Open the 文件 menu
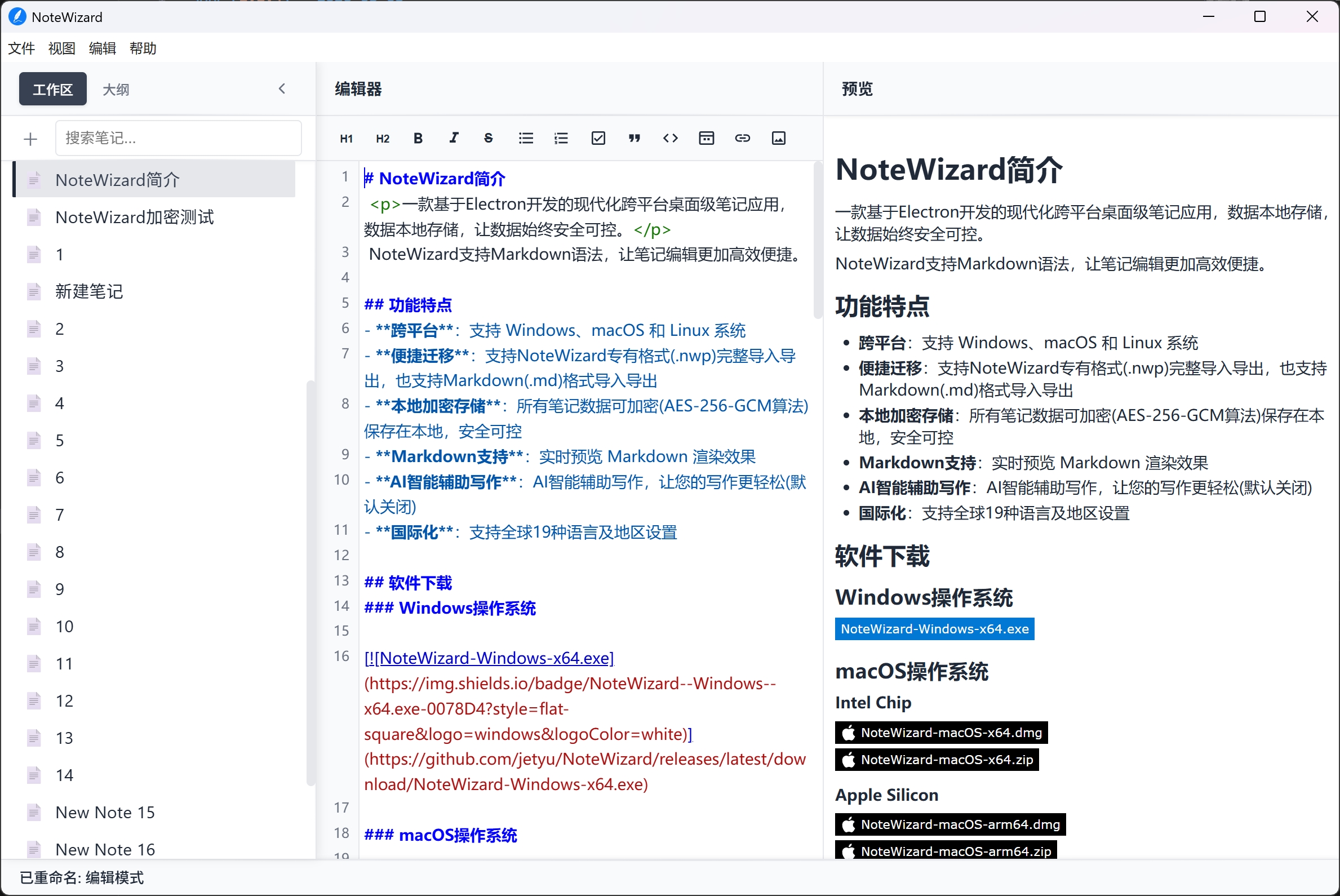1340x896 pixels. click(x=22, y=48)
